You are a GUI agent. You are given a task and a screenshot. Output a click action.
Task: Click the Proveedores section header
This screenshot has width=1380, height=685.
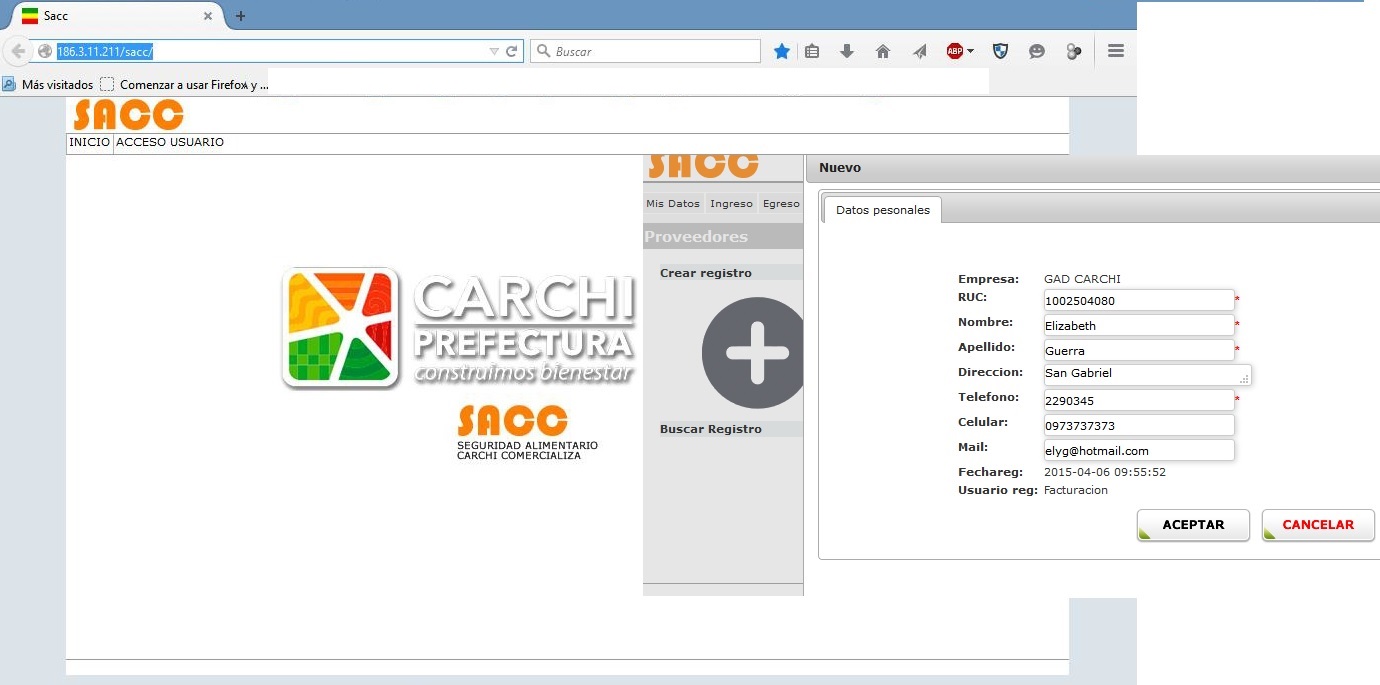coord(723,237)
